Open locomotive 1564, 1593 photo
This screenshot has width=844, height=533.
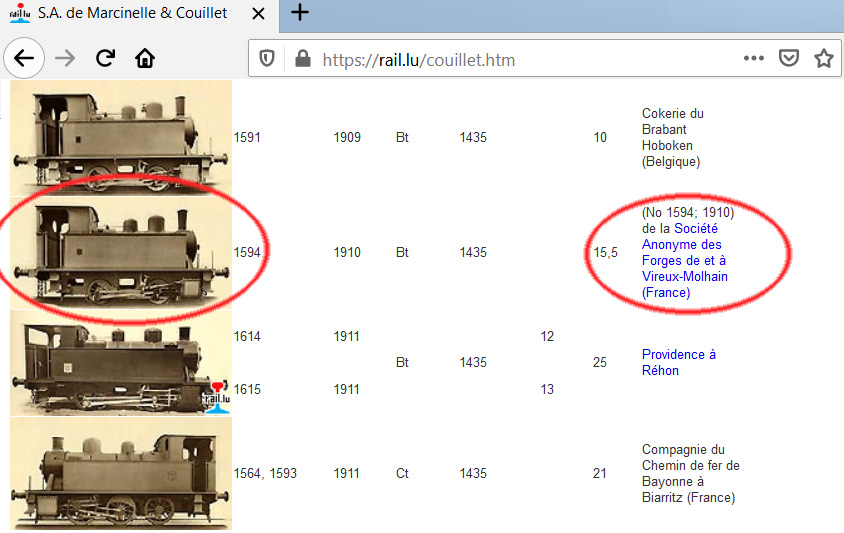coord(121,474)
